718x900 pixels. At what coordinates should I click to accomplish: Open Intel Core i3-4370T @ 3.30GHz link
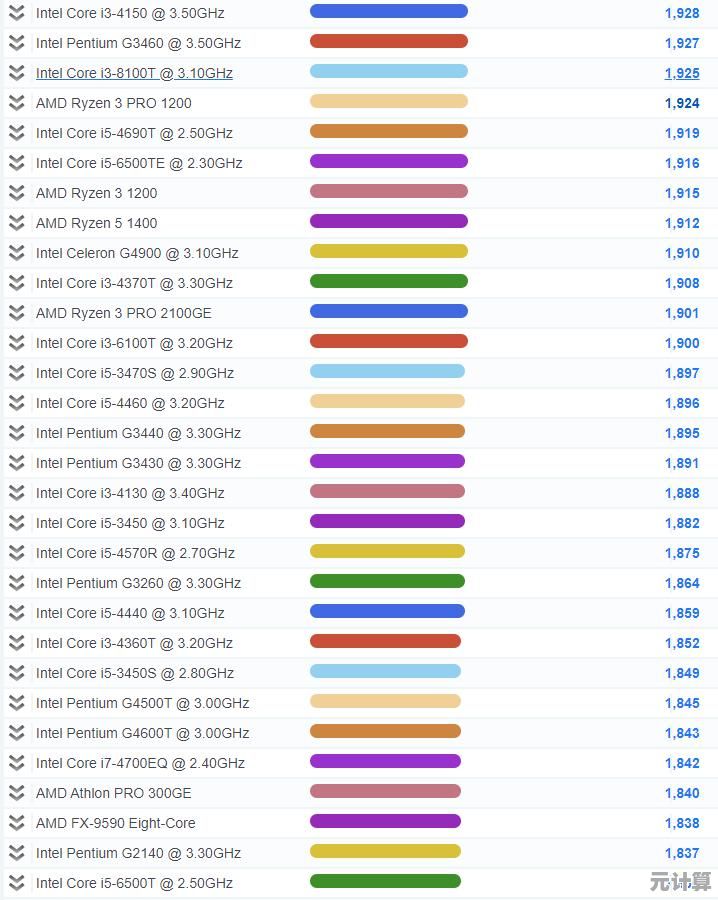(x=134, y=284)
